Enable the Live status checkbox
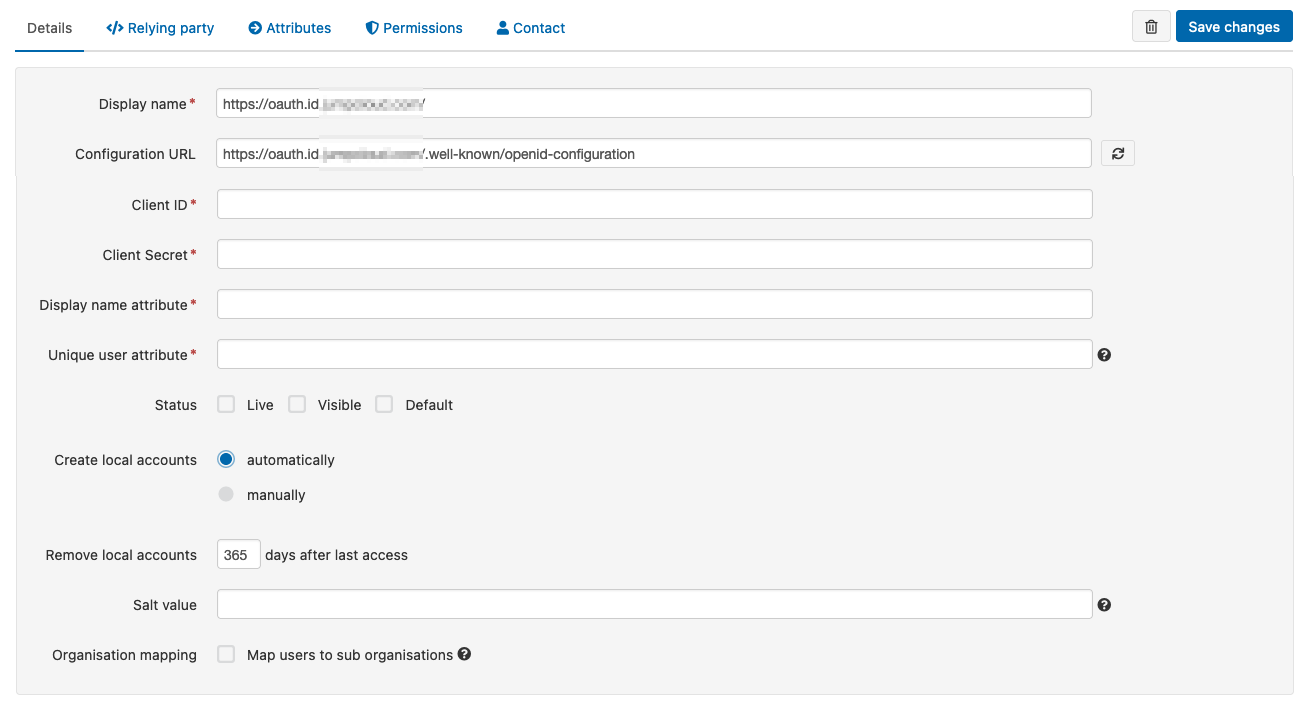 pyautogui.click(x=226, y=403)
